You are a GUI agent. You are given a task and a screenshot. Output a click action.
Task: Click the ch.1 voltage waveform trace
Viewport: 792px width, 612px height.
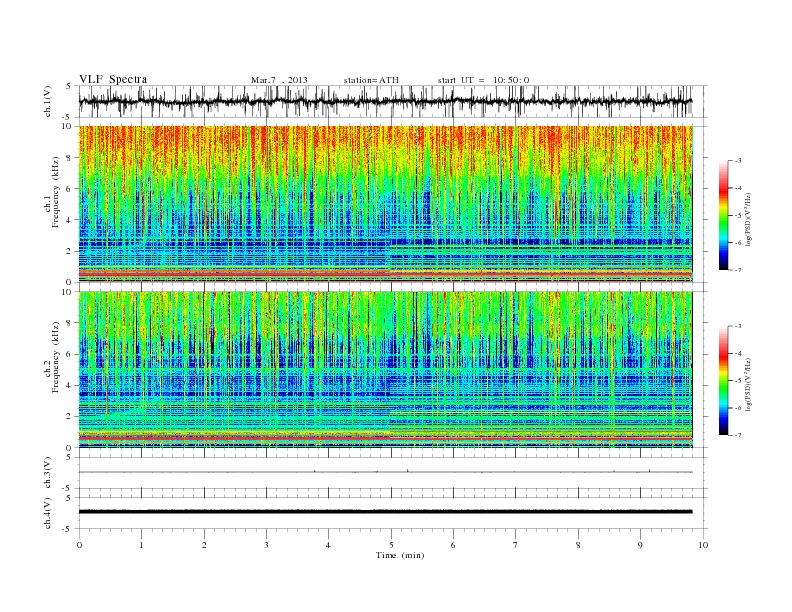[x=385, y=101]
